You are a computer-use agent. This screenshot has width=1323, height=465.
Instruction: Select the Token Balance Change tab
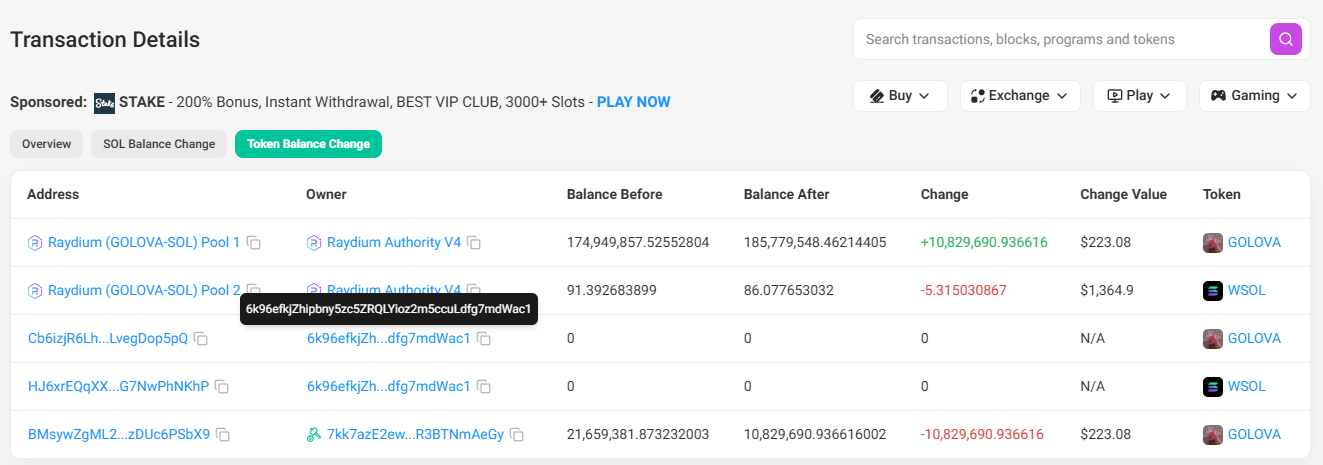click(308, 144)
